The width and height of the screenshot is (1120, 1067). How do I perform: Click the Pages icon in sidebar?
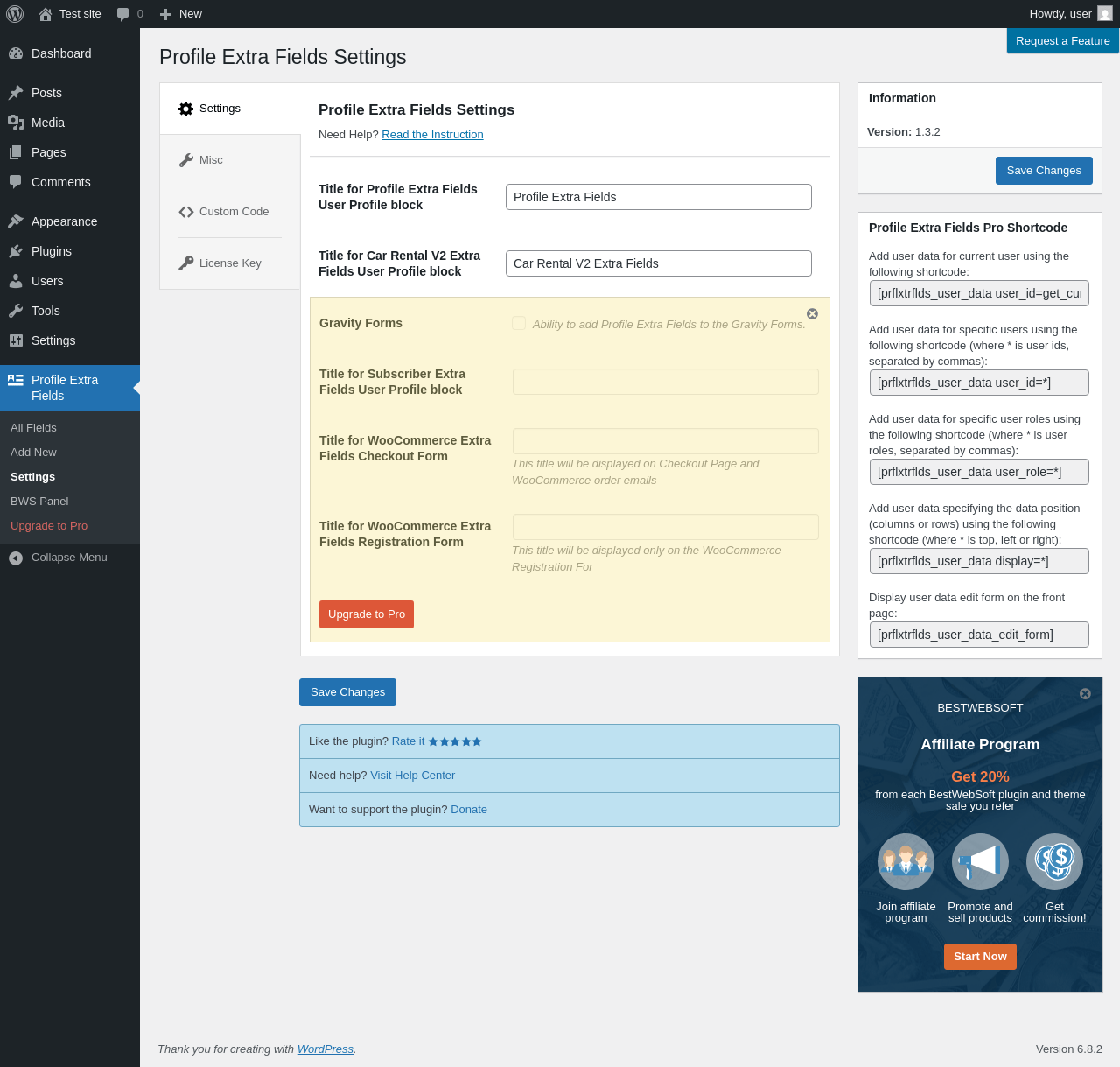click(x=16, y=152)
